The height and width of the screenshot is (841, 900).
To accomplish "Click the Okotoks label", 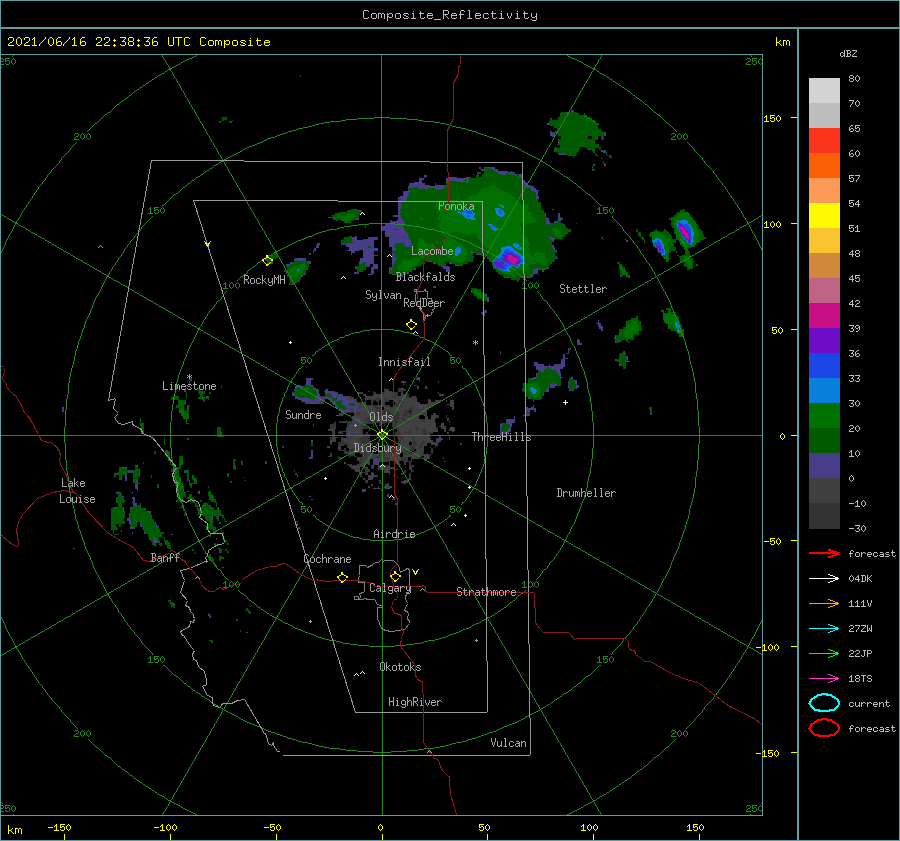I will click(401, 667).
